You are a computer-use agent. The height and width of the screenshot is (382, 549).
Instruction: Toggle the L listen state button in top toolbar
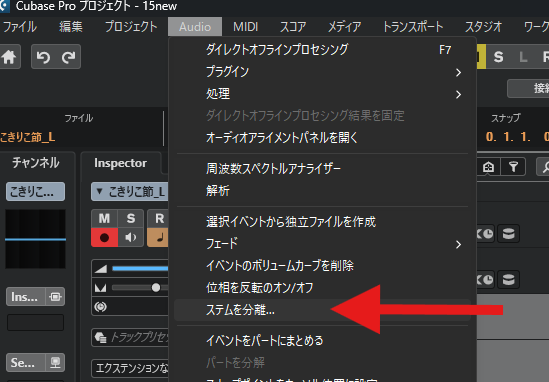(x=523, y=57)
